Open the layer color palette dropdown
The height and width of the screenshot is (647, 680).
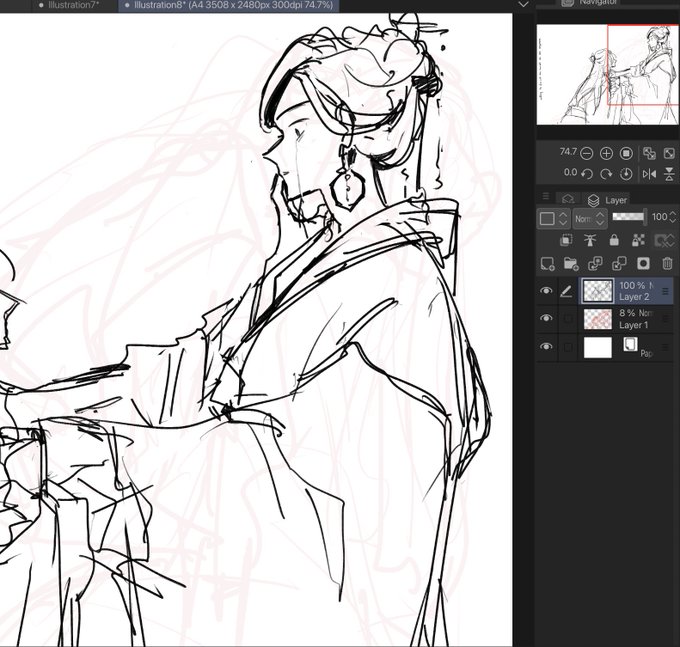pos(553,219)
